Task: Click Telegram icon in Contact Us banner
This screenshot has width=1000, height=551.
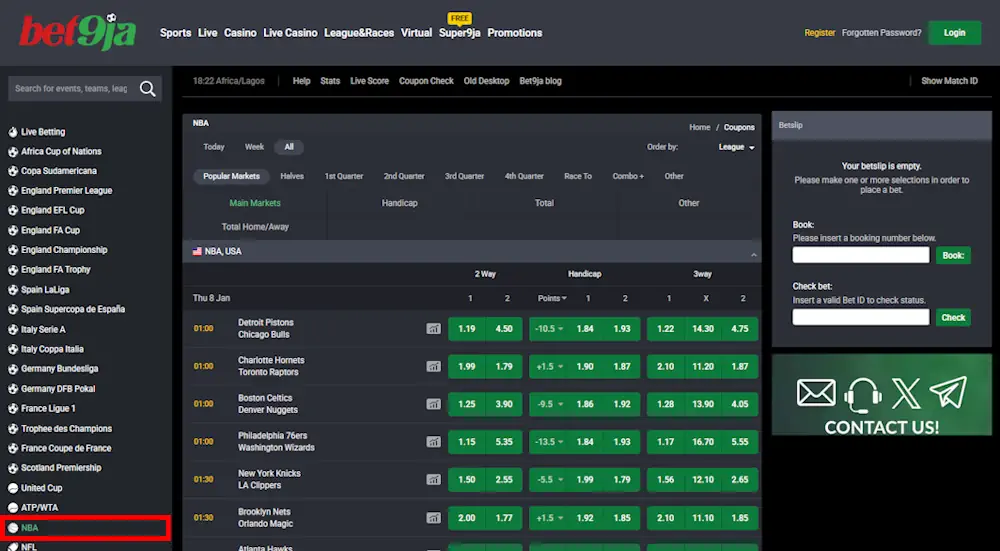Action: pos(948,392)
